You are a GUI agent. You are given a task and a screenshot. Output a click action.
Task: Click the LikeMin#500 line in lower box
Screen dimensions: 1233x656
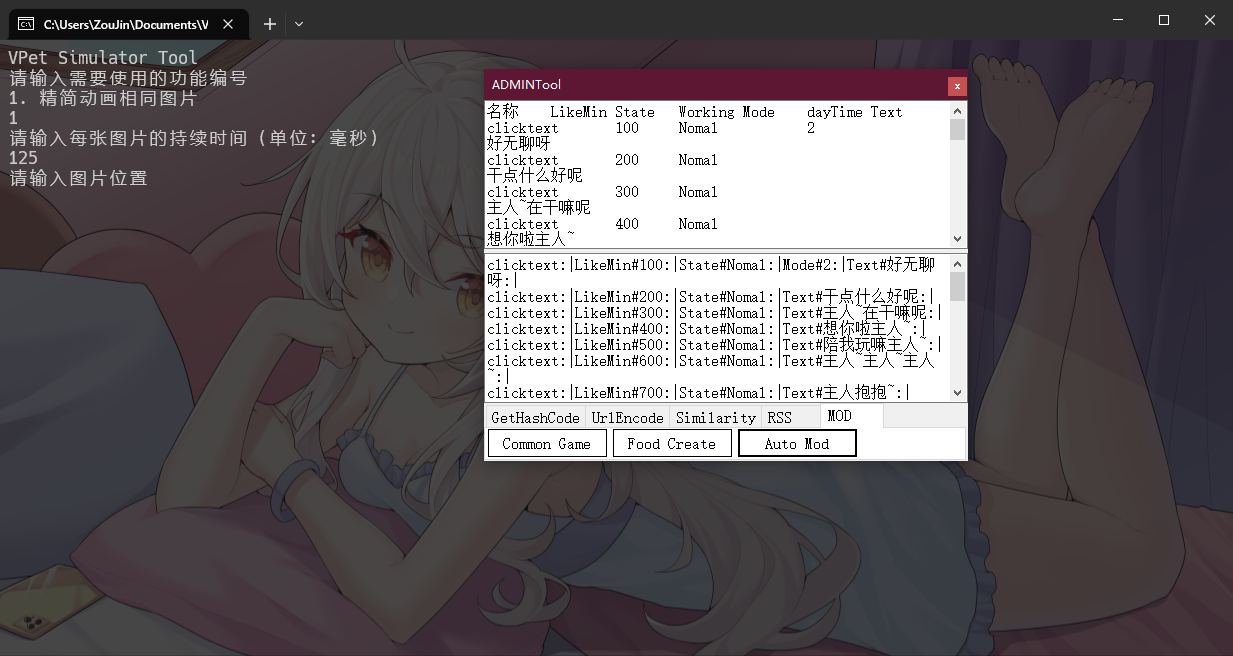coord(715,345)
